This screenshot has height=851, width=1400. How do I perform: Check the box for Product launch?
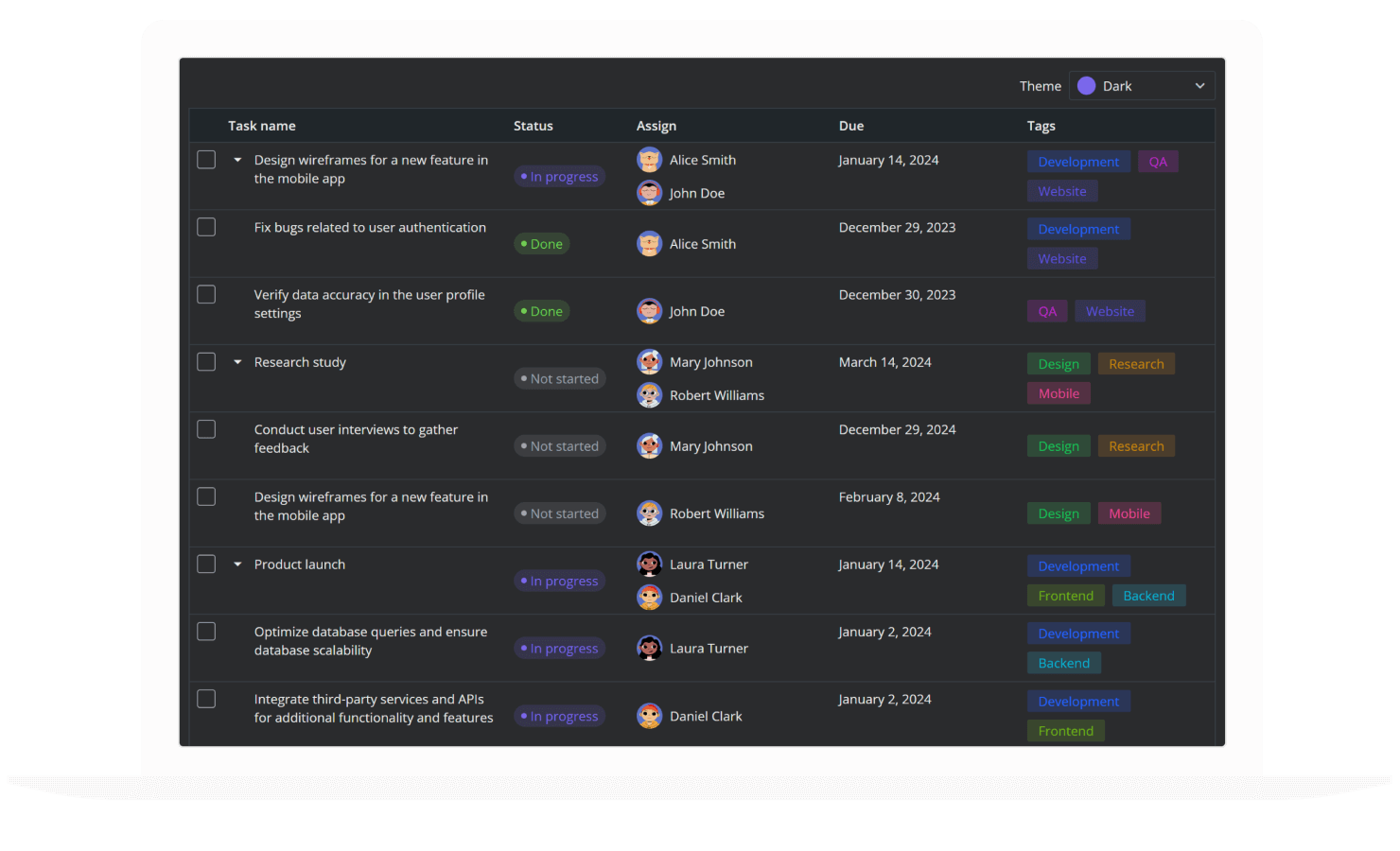coord(206,564)
